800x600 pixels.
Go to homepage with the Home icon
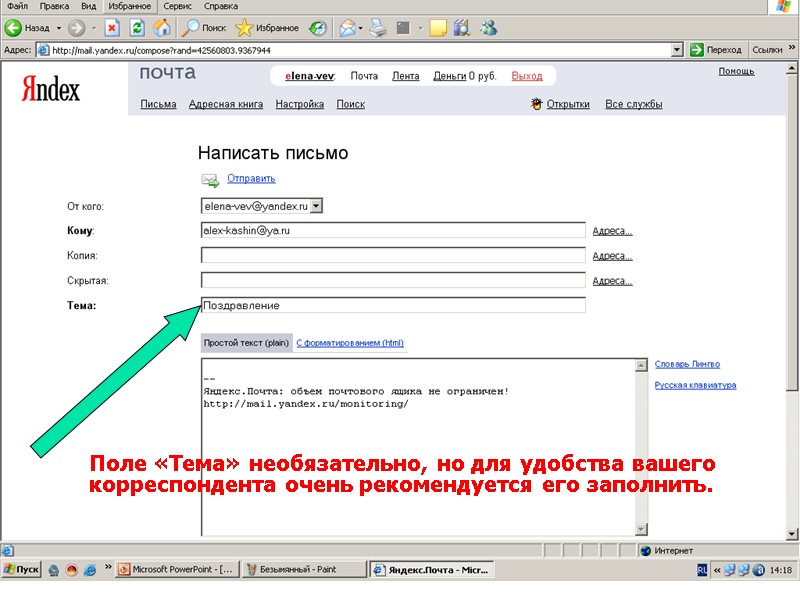click(161, 28)
